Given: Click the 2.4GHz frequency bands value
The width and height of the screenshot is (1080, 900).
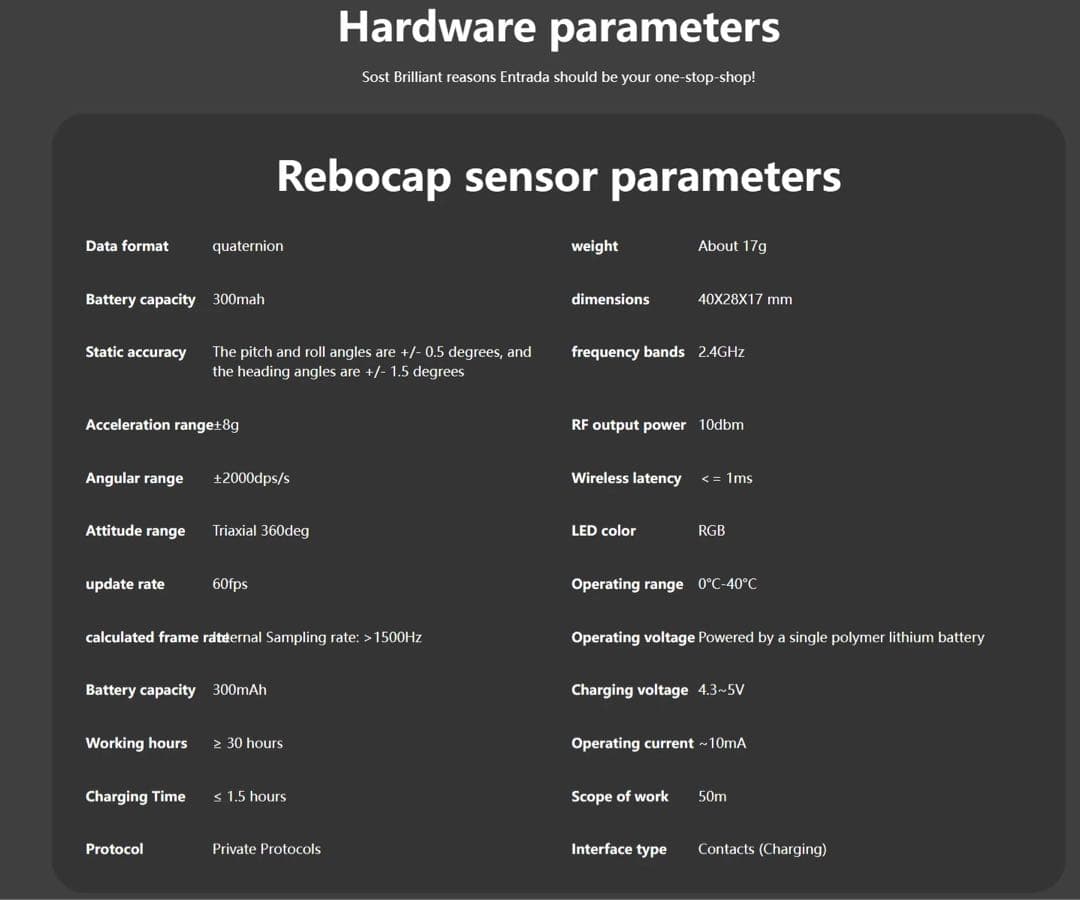Looking at the screenshot, I should click(721, 352).
